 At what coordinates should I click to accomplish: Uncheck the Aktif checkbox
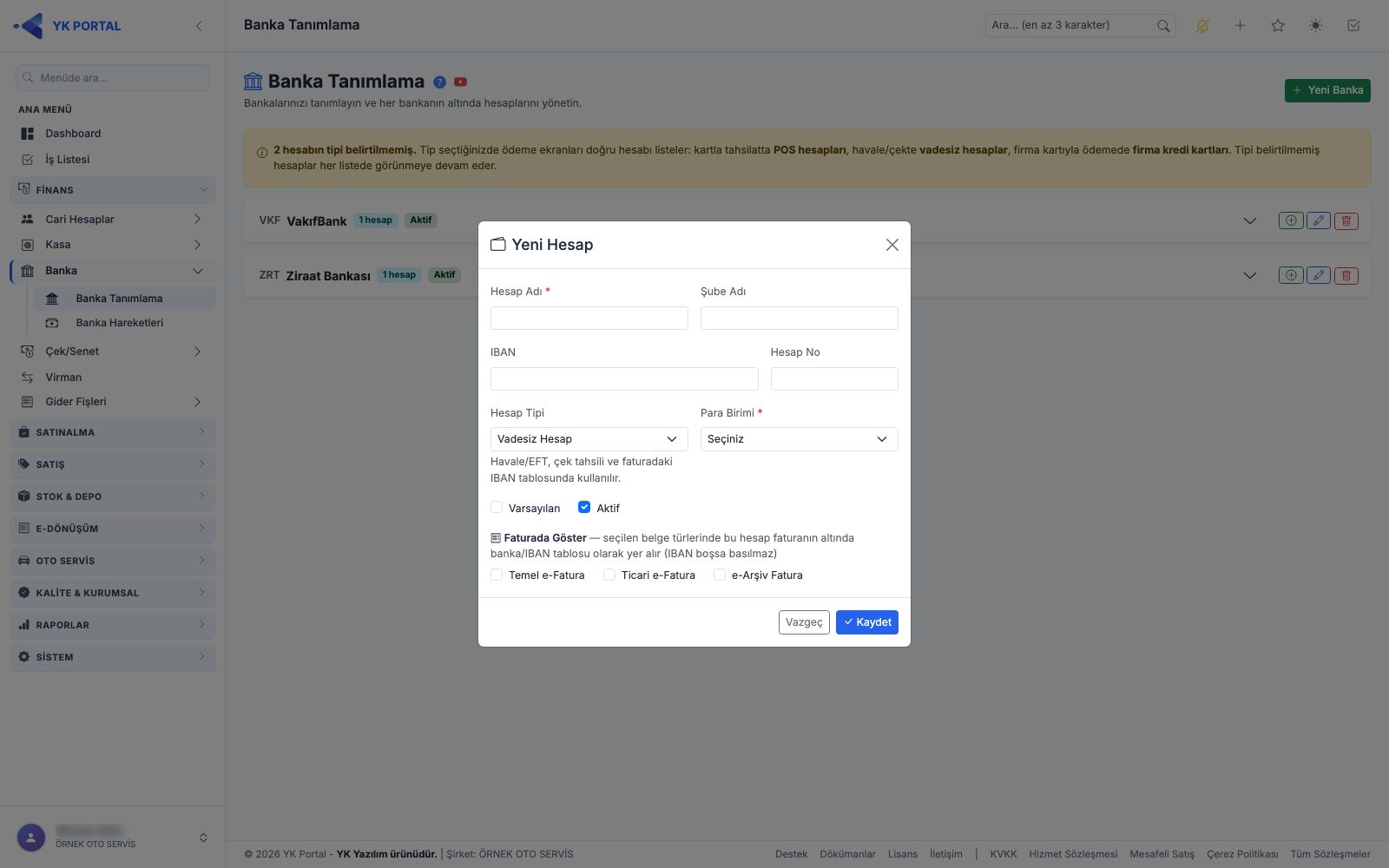(584, 508)
